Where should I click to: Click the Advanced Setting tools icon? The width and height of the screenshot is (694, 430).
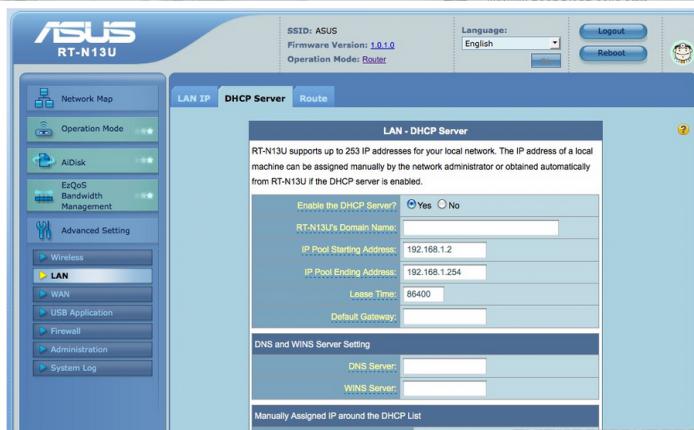coord(44,230)
